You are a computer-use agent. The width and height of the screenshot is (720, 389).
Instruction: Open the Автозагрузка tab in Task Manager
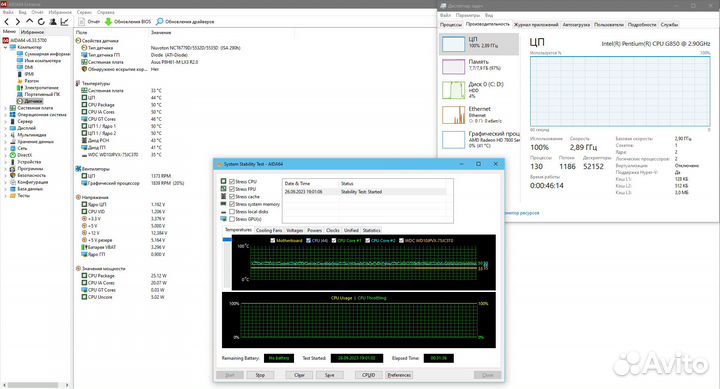point(576,25)
